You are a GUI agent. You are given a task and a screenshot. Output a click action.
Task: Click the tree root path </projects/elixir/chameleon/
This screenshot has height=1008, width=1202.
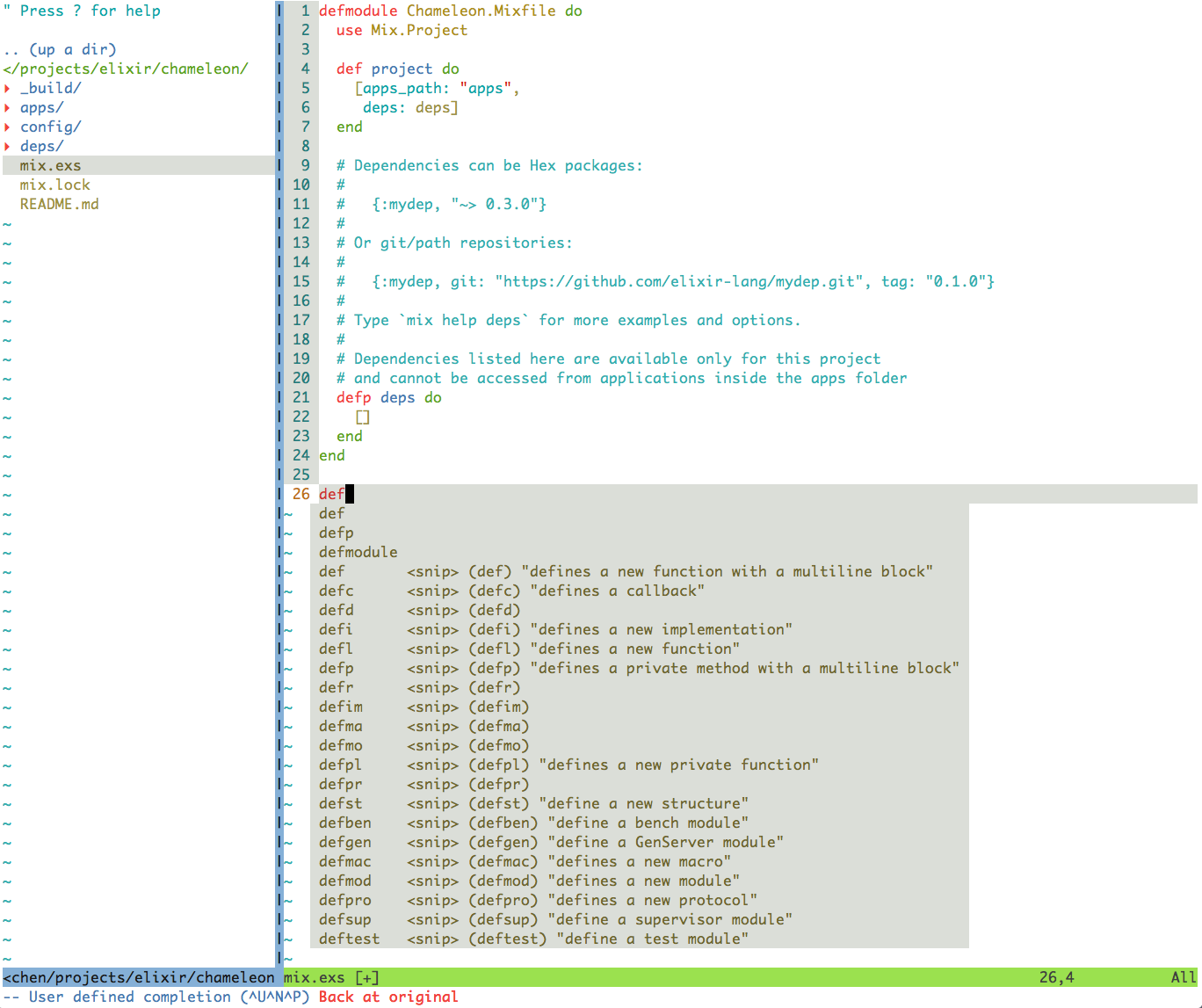(126, 69)
